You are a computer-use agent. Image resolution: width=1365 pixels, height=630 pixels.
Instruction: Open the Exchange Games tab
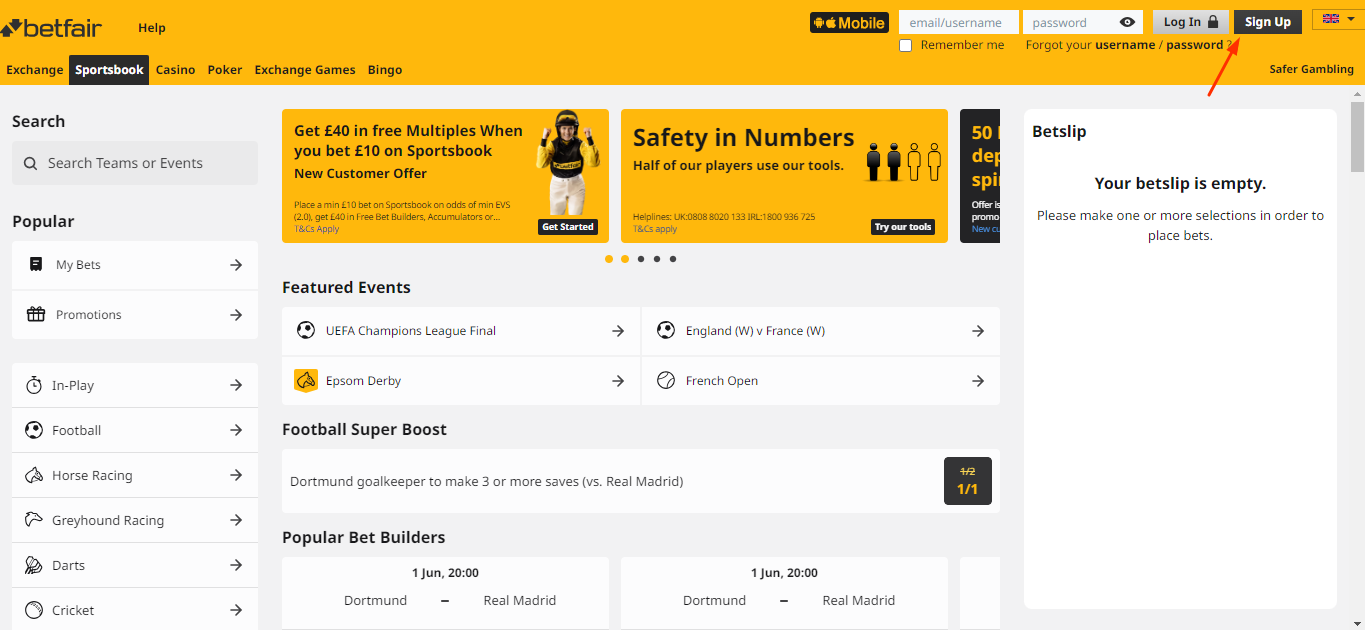[x=305, y=70]
